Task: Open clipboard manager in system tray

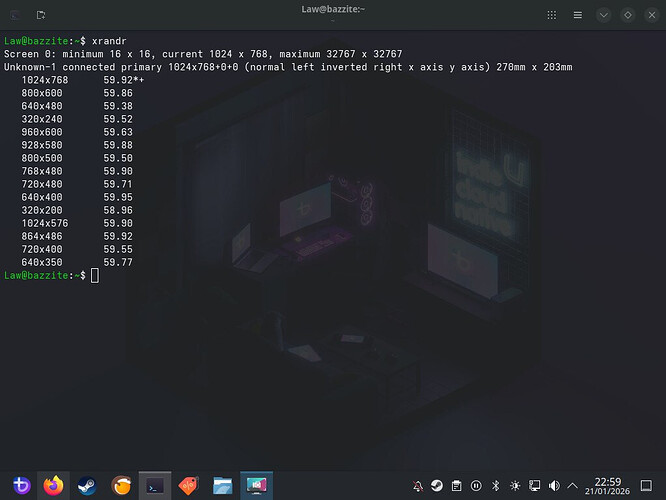Action: (456, 485)
